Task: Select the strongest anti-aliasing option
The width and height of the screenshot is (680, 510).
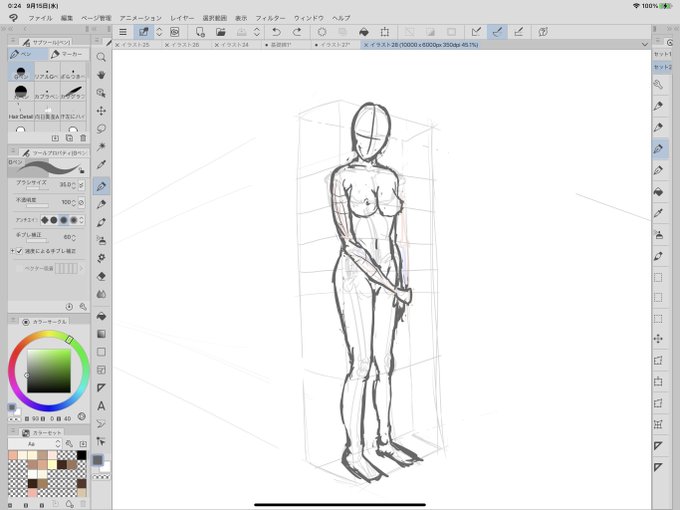Action: coord(74,220)
